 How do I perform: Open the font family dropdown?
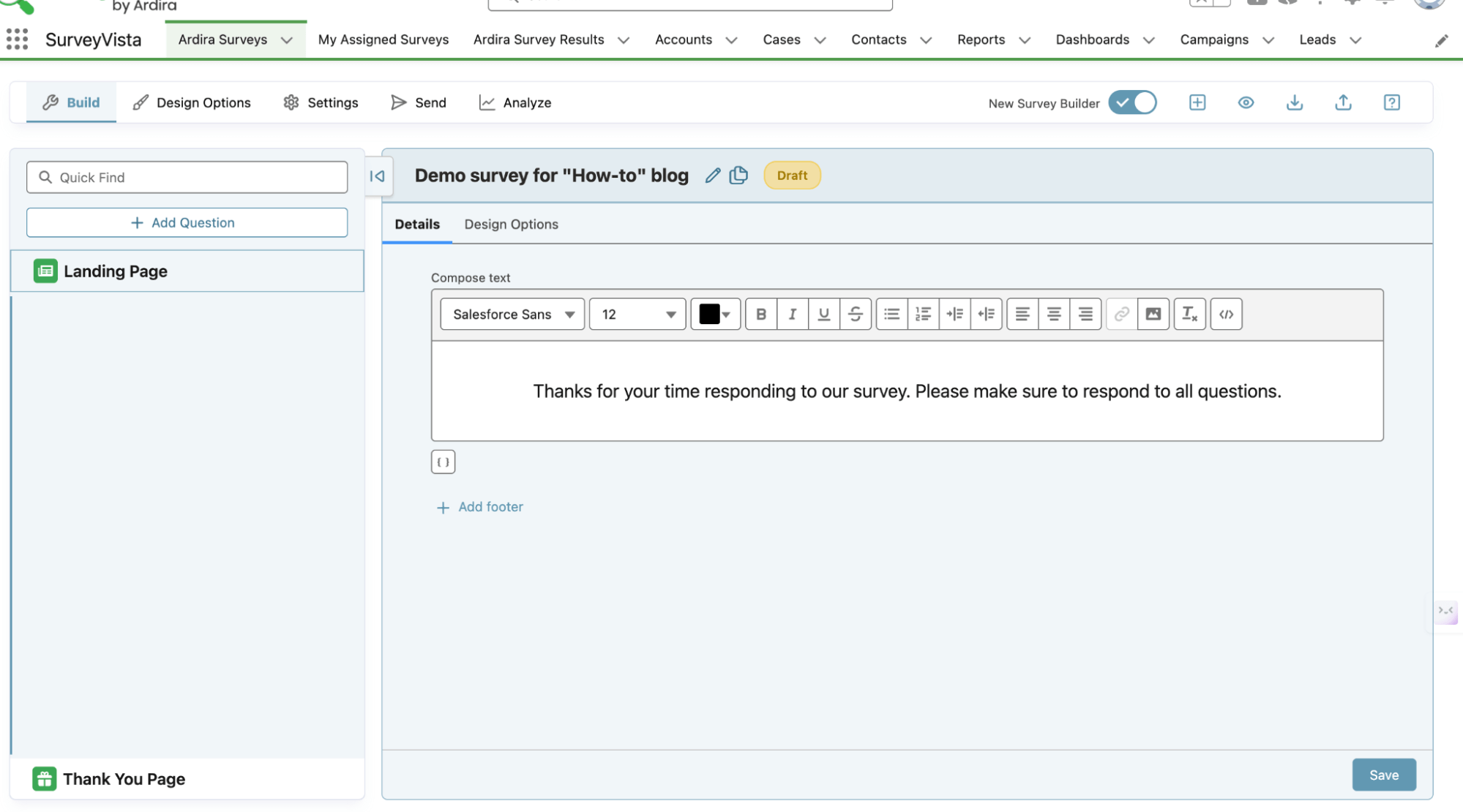coord(512,314)
